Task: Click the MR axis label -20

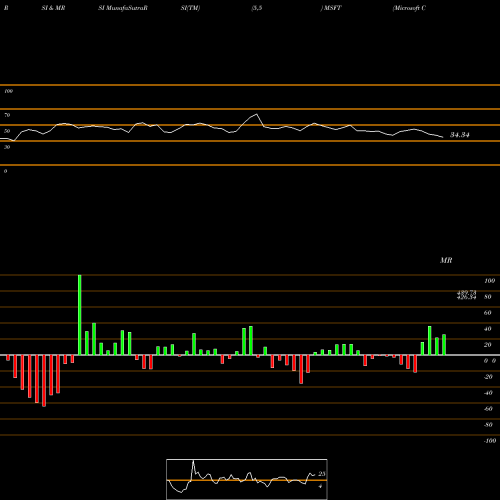Action: click(x=488, y=377)
